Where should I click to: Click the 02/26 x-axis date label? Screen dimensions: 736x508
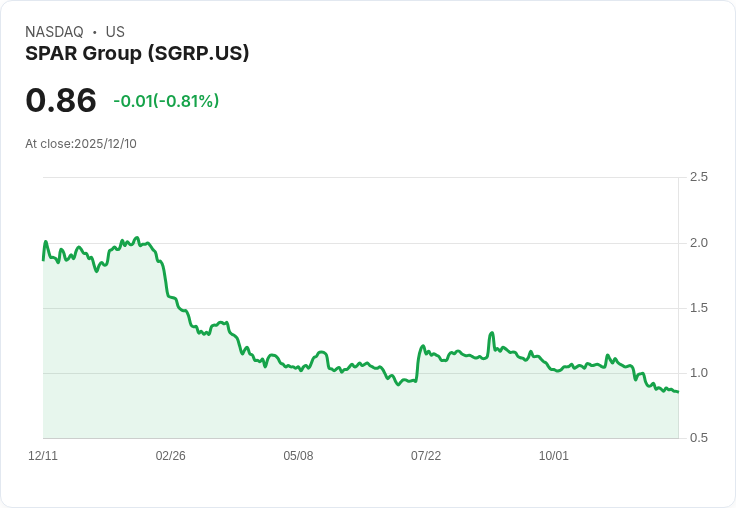170,456
